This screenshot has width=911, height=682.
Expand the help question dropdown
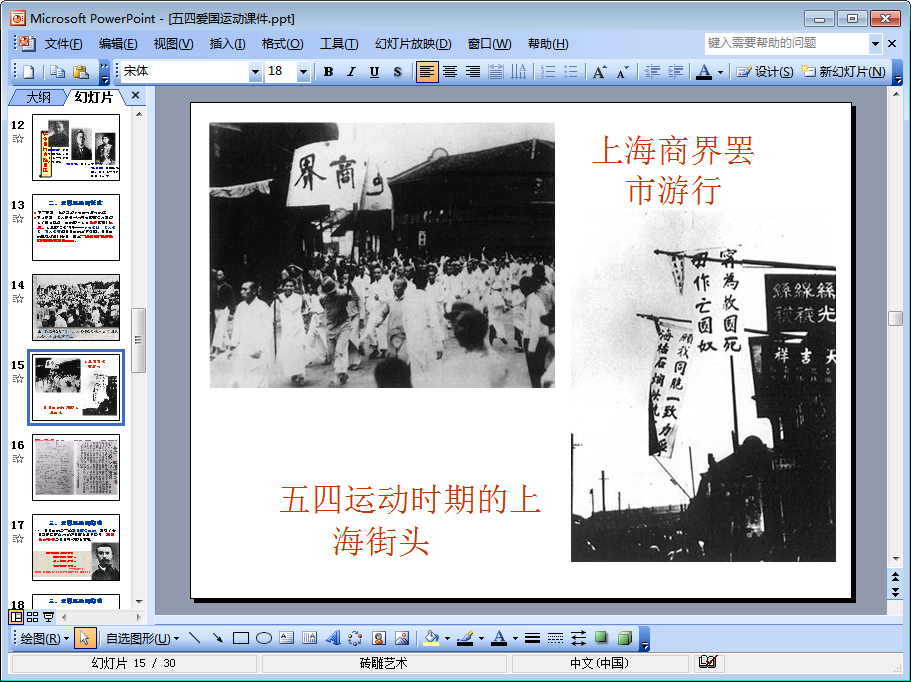[875, 44]
